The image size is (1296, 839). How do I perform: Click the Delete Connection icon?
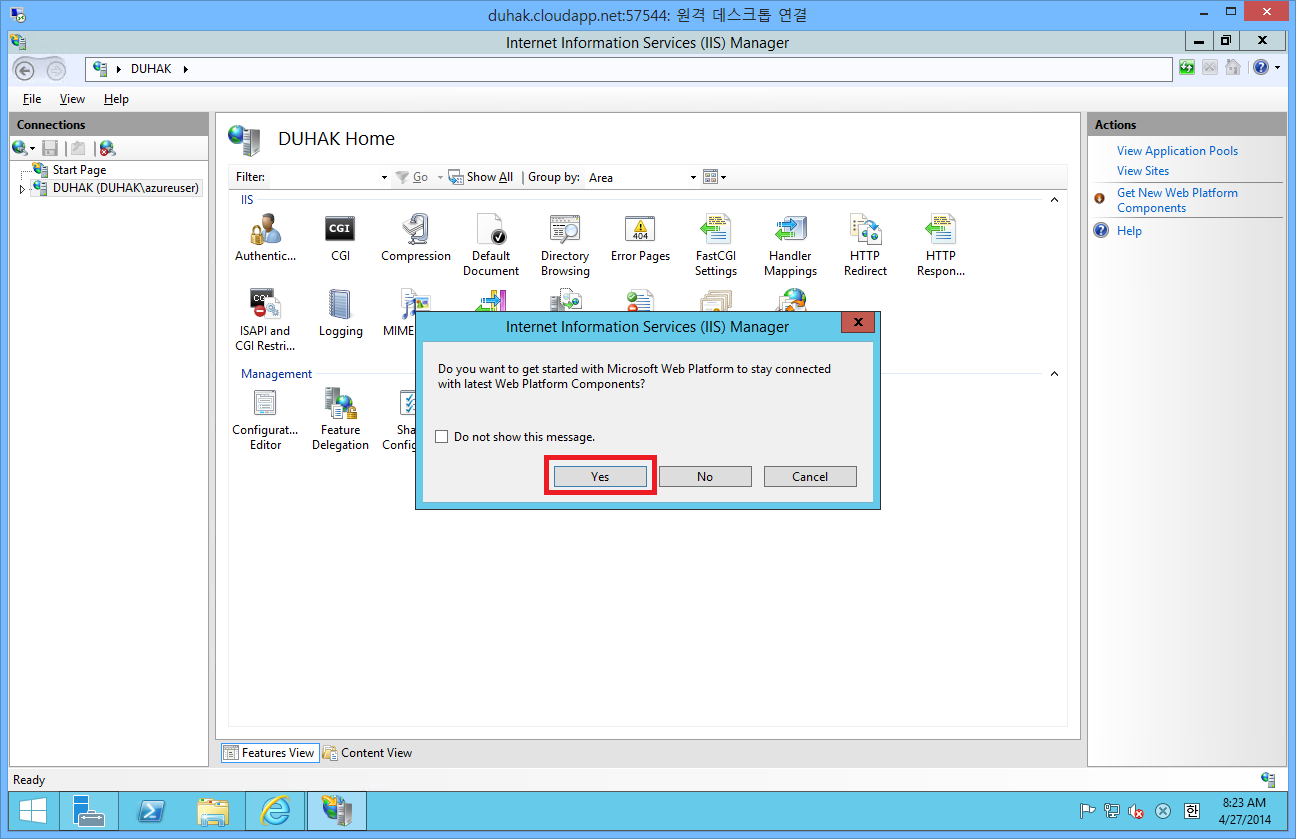(x=107, y=148)
